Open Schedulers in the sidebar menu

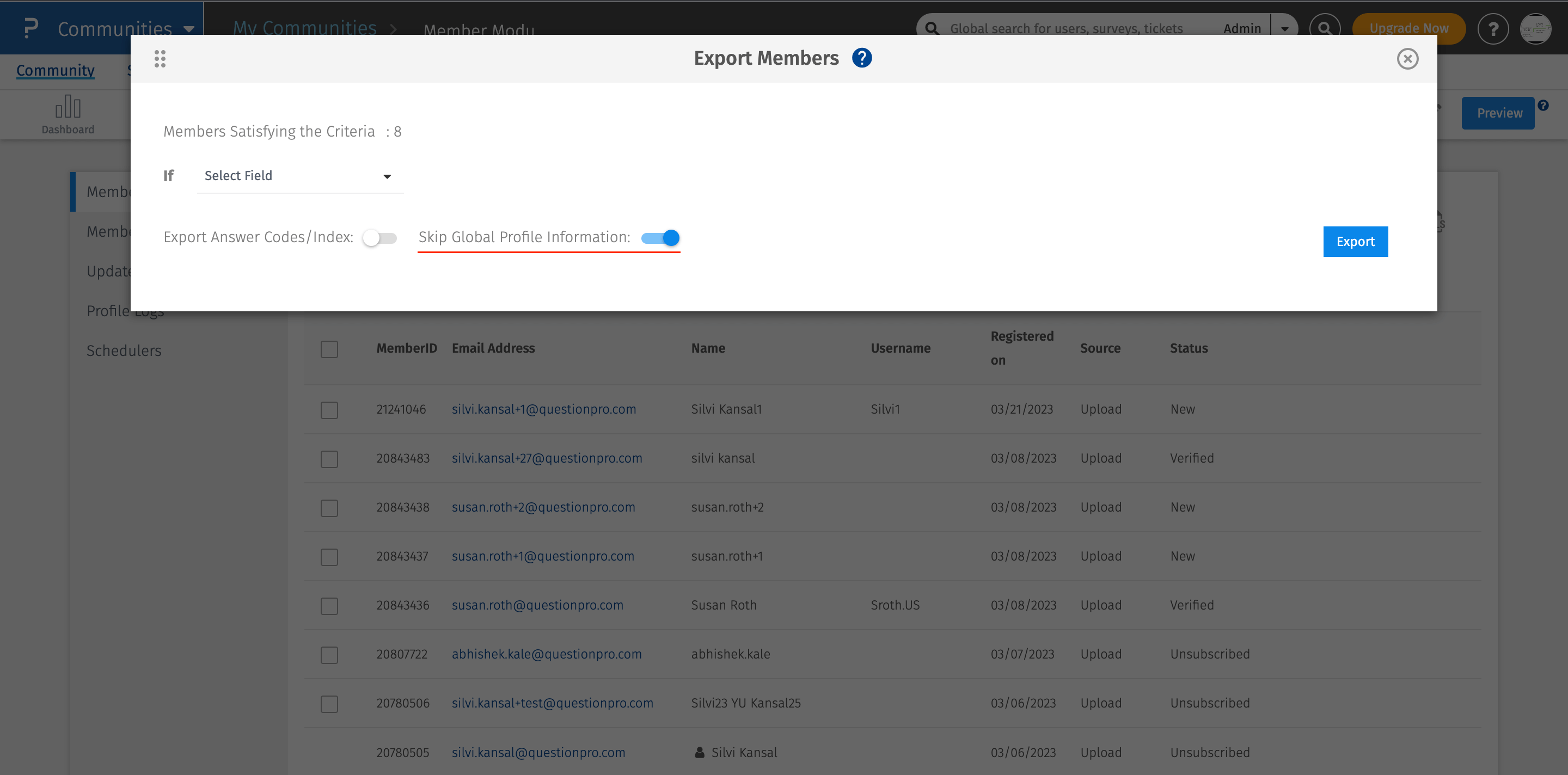[x=124, y=351]
